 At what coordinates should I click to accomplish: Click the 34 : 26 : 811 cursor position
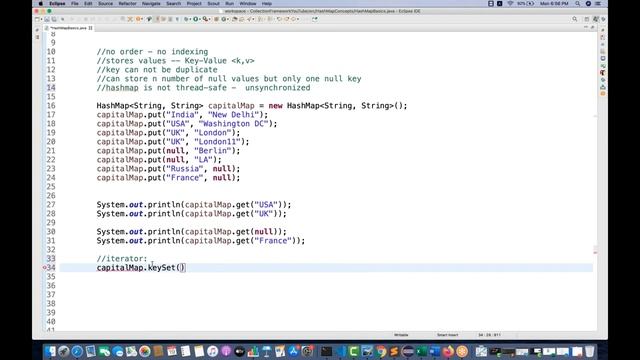489,335
